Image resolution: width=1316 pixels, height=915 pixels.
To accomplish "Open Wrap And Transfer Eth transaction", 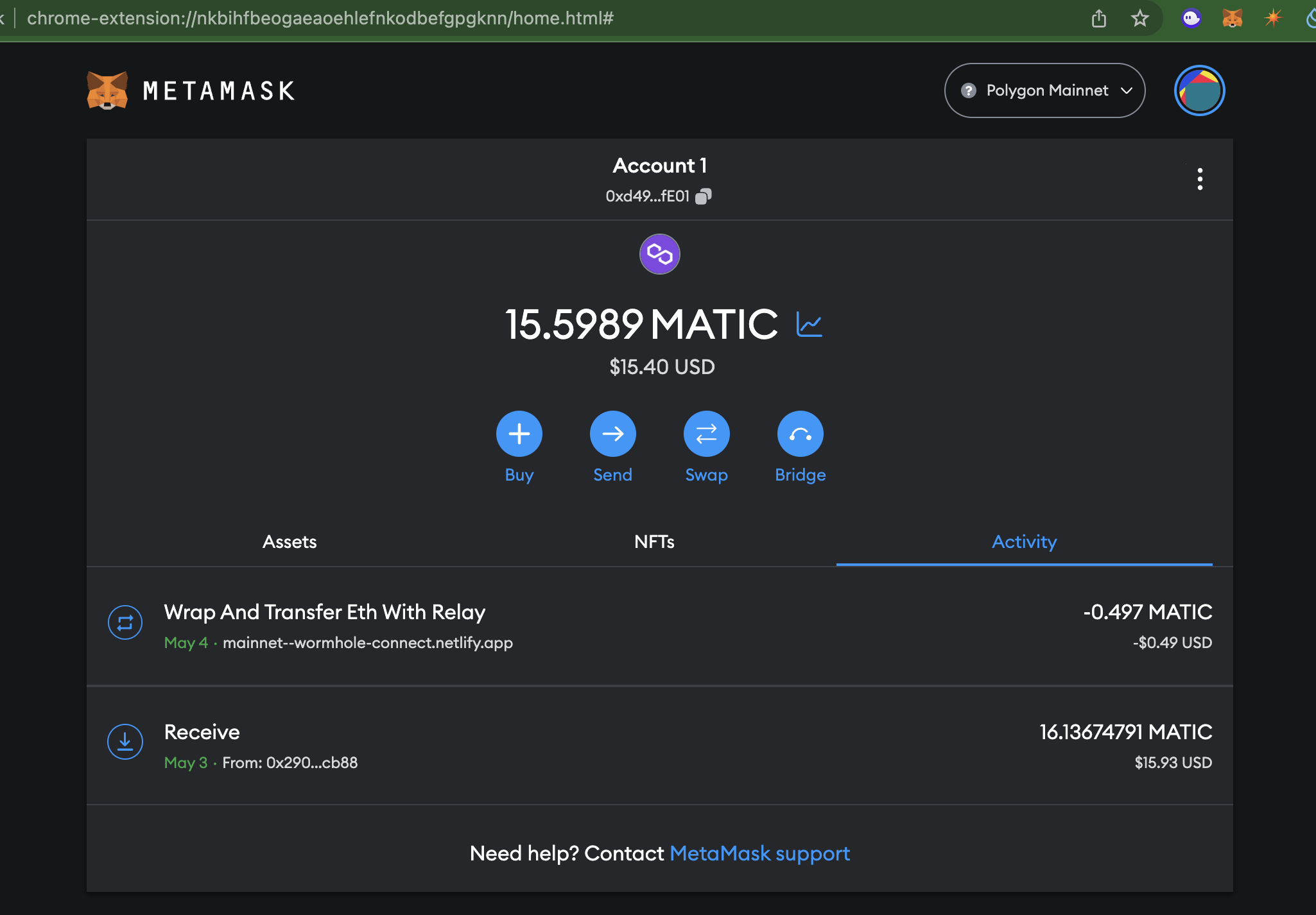I will (325, 612).
